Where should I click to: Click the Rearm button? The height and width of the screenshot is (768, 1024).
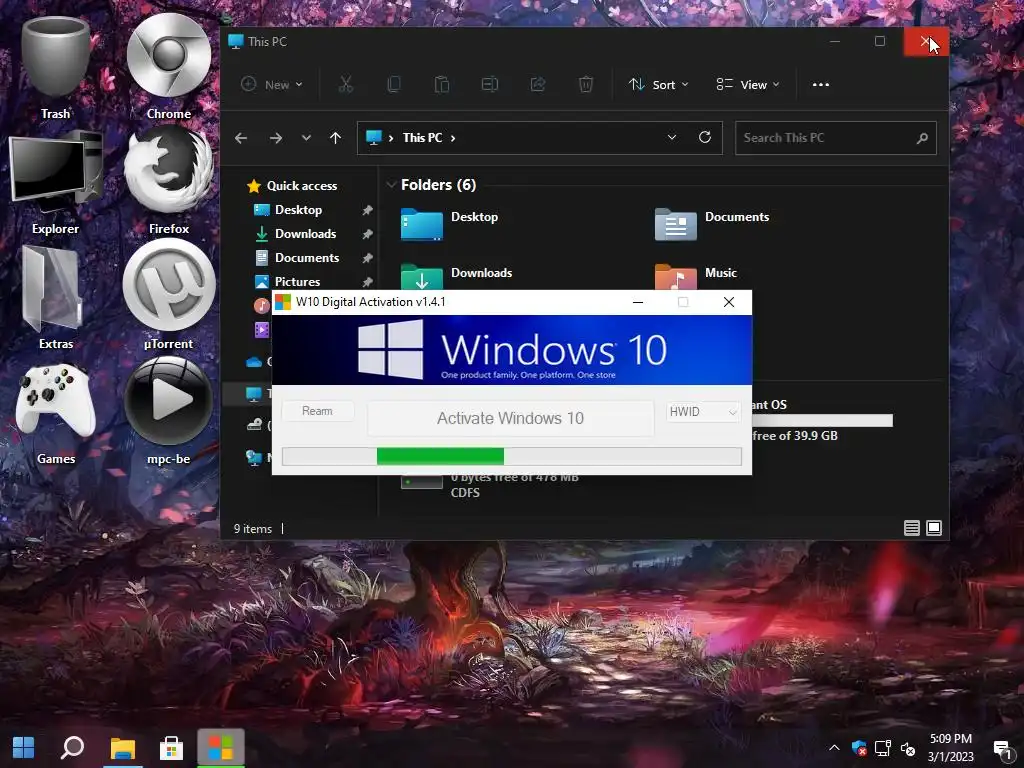pos(317,411)
